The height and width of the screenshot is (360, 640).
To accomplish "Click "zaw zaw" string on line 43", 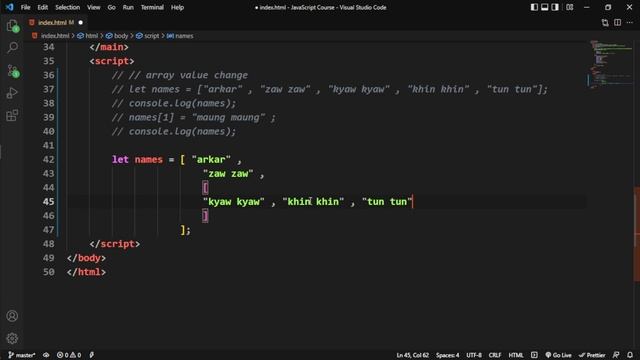I will [x=228, y=174].
